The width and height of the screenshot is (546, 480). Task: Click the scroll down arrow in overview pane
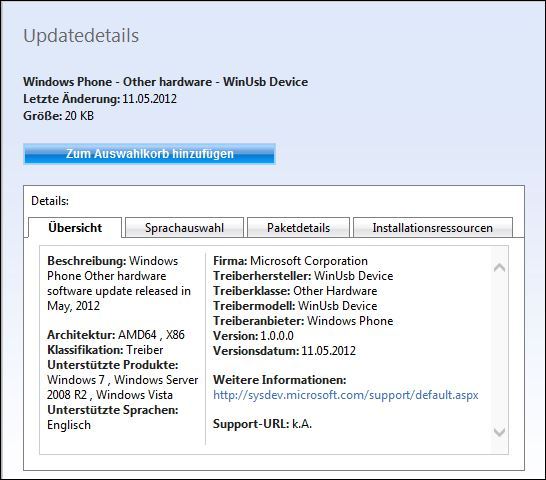point(499,432)
